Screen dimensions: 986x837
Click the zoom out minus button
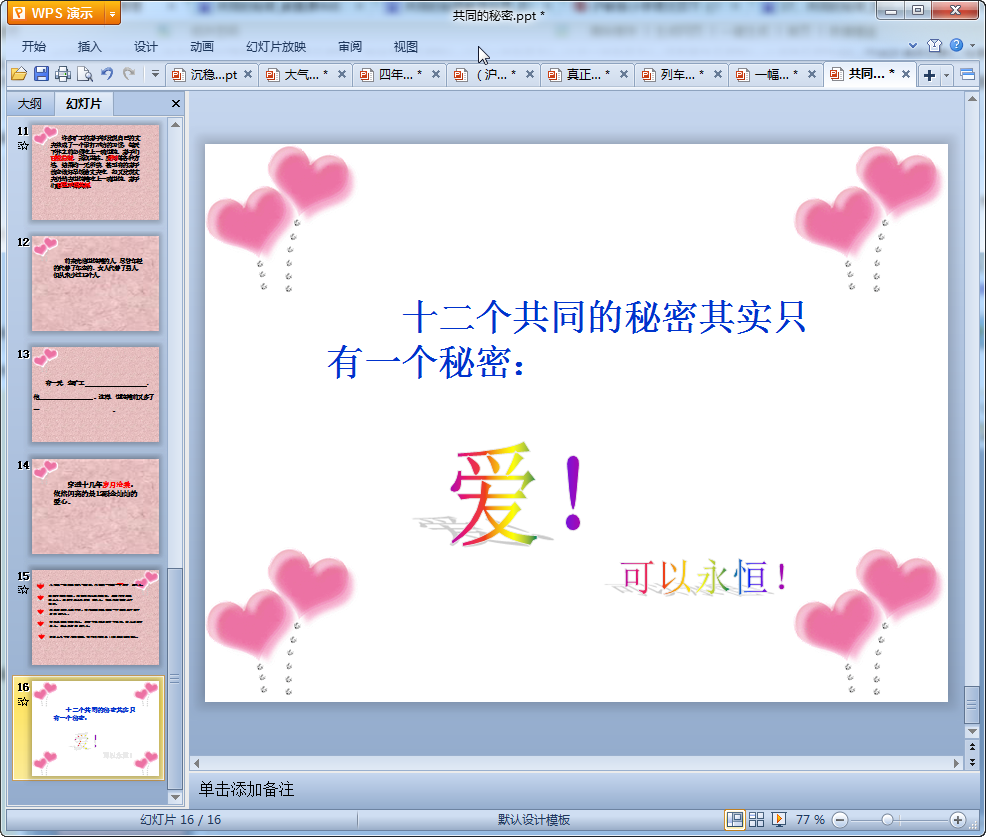839,820
